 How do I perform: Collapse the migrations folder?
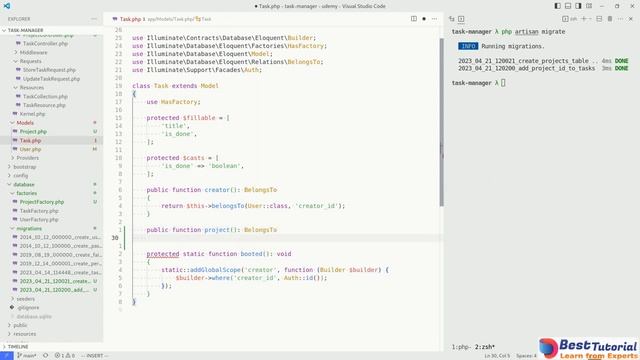(29, 229)
